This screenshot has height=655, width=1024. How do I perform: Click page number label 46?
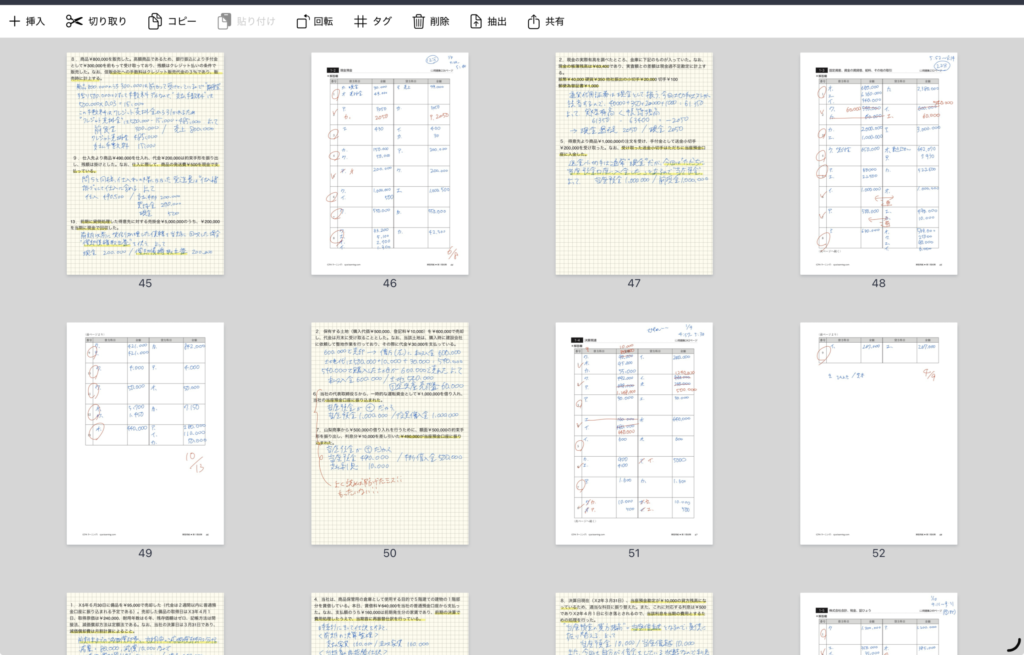(x=390, y=283)
